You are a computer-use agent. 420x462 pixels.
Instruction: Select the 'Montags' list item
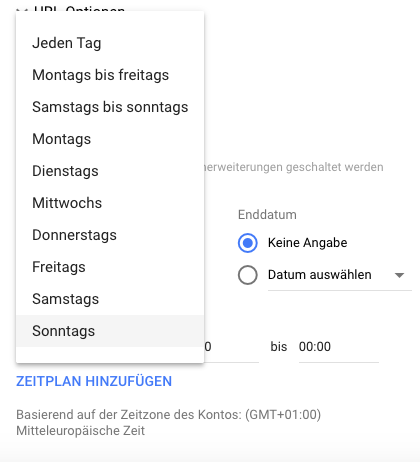110,139
